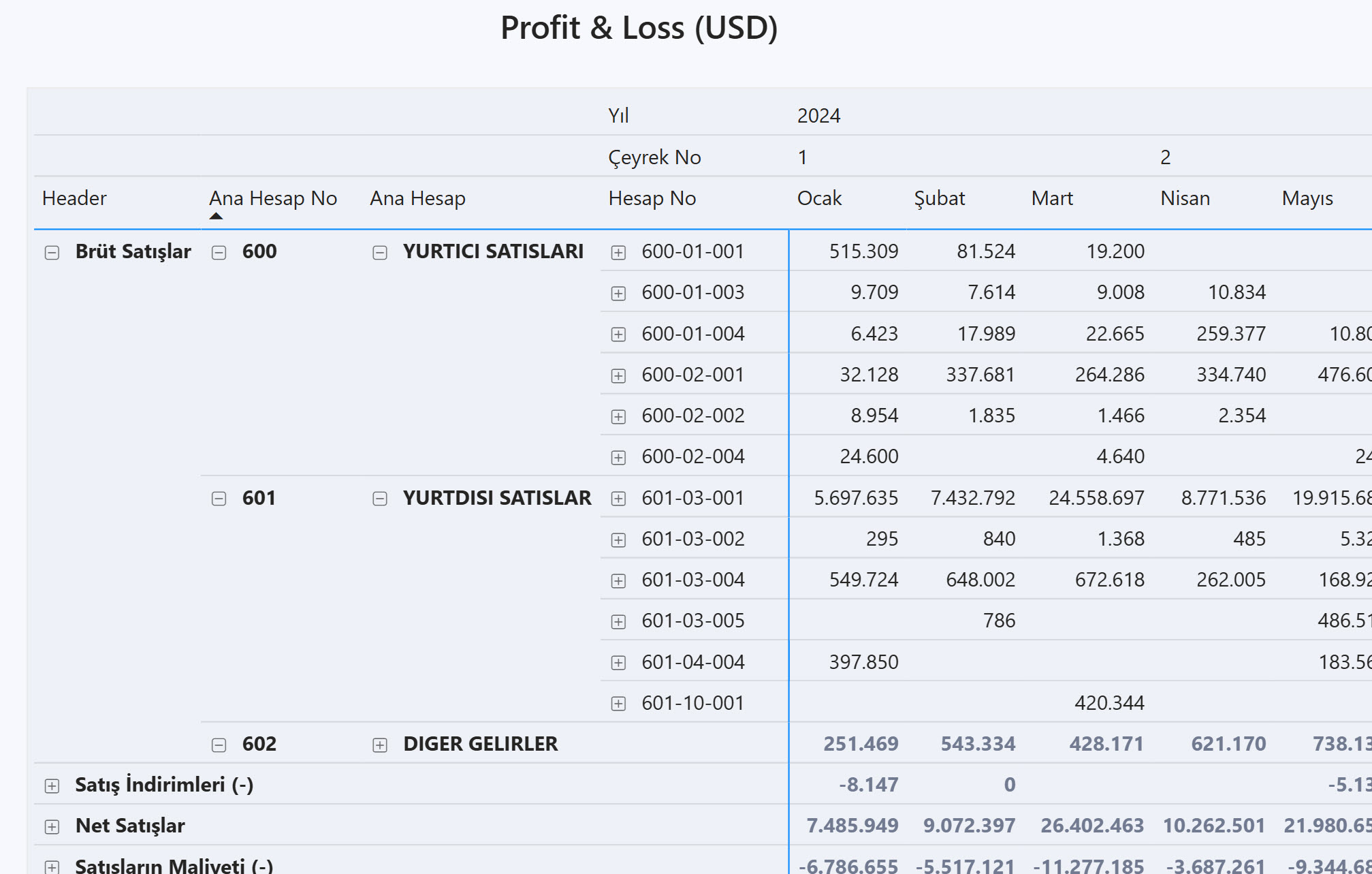Select Nisan value 259.377
Image resolution: width=1372 pixels, height=874 pixels.
1231,334
